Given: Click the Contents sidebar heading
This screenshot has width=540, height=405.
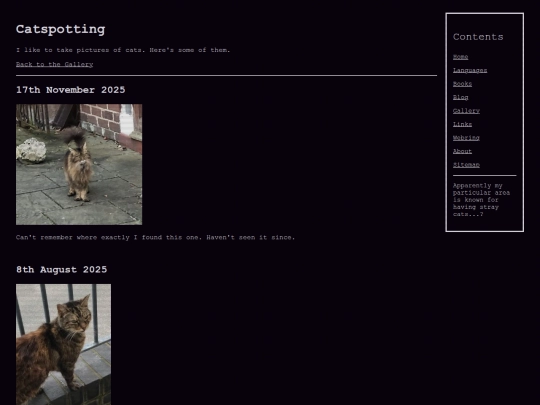Looking at the screenshot, I should tap(478, 37).
